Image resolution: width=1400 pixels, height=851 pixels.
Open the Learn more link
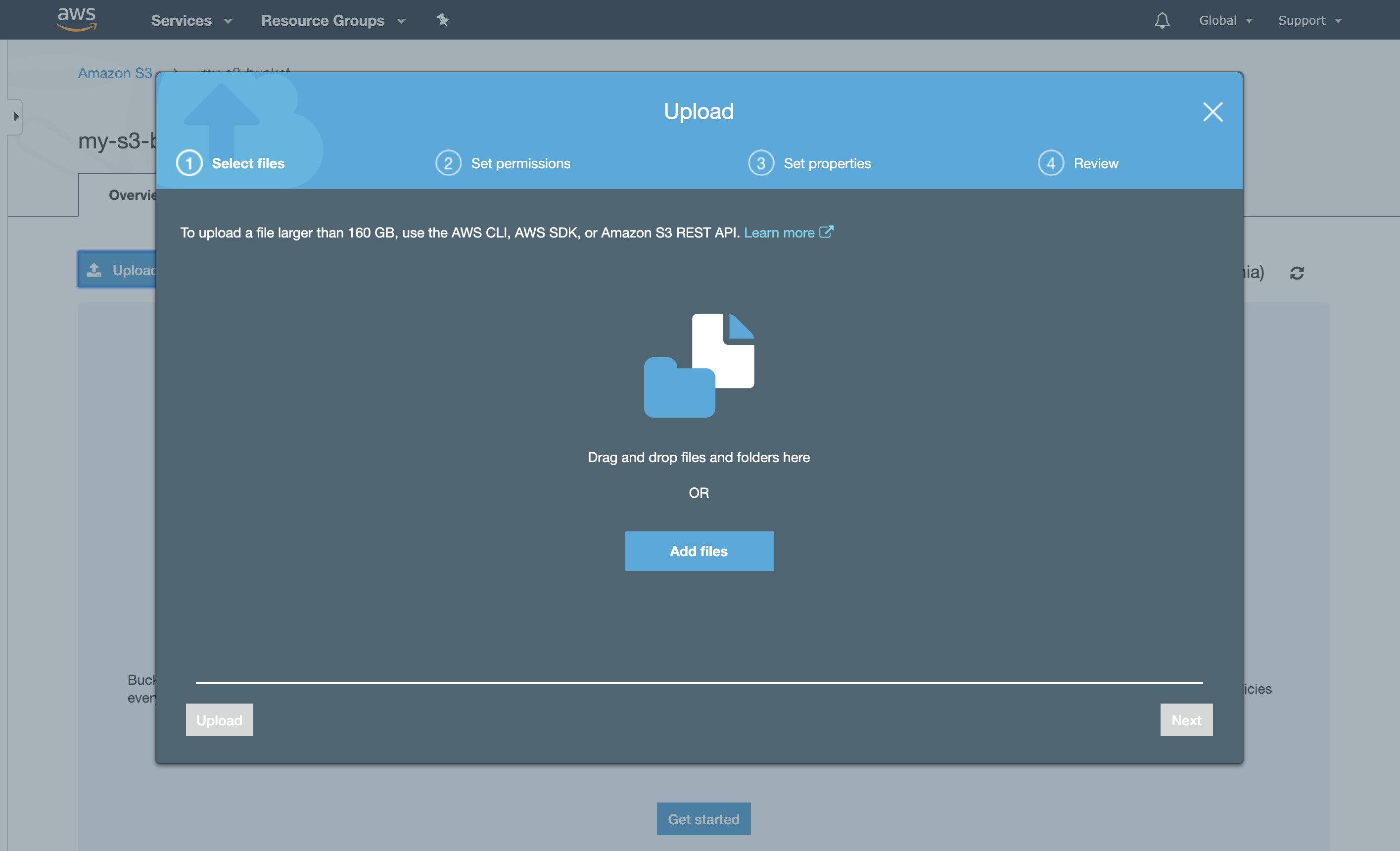pos(779,233)
